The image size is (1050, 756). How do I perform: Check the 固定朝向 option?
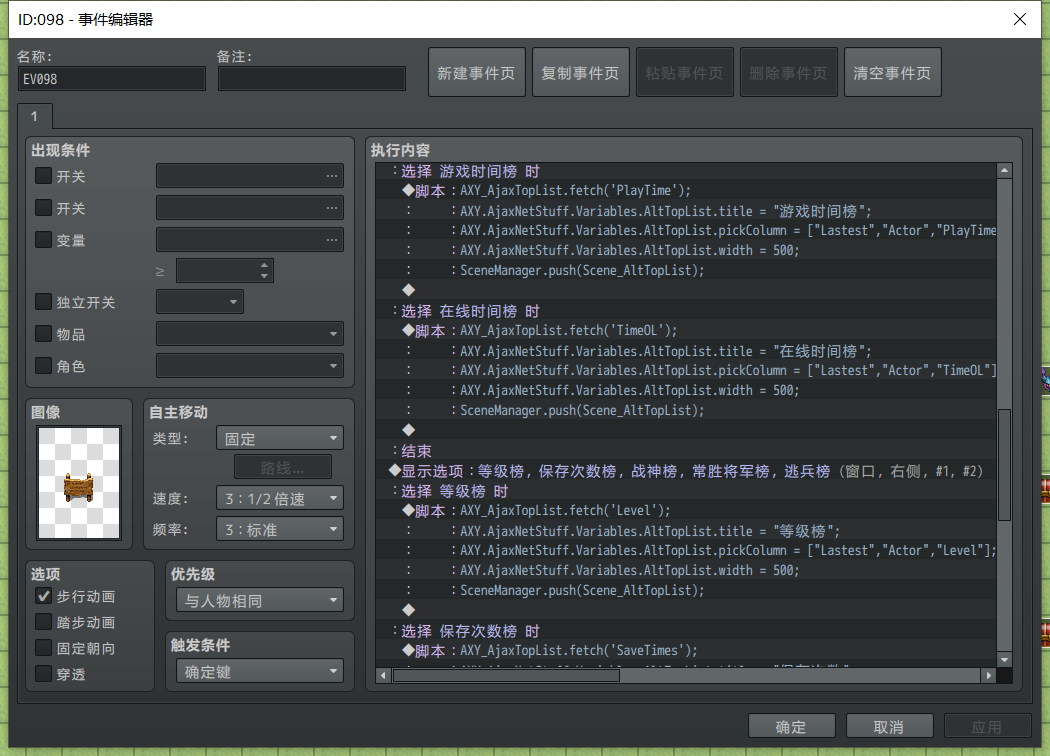coord(44,648)
